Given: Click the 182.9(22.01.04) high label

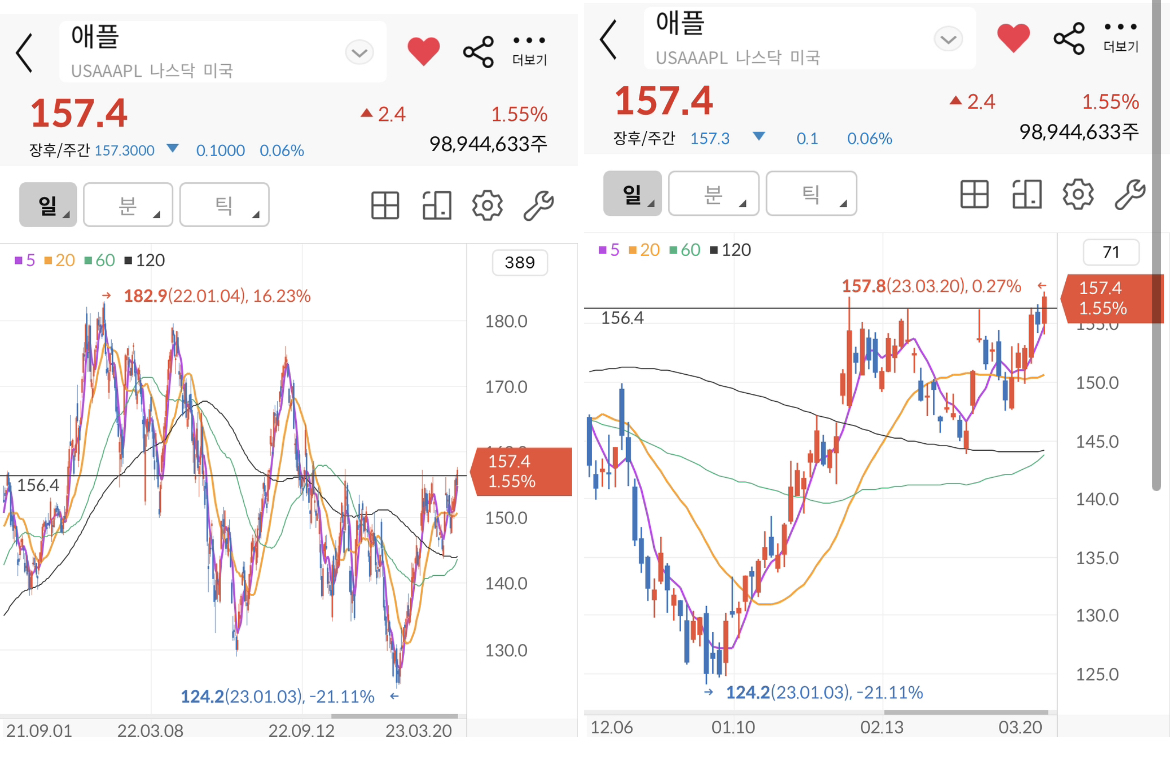Looking at the screenshot, I should point(217,296).
